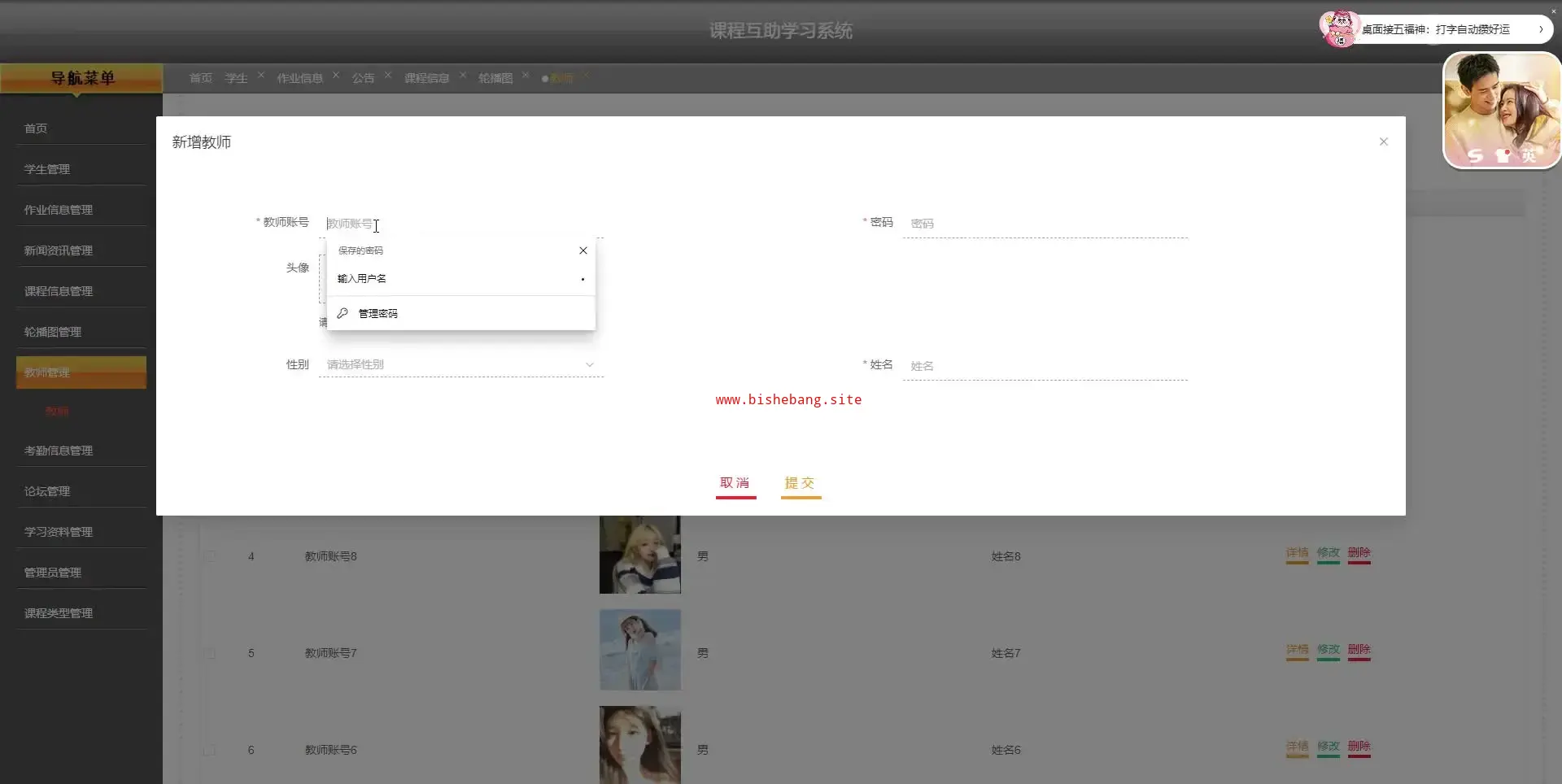Expand the 性别 dropdown
This screenshot has height=784, width=1562.
[x=460, y=364]
